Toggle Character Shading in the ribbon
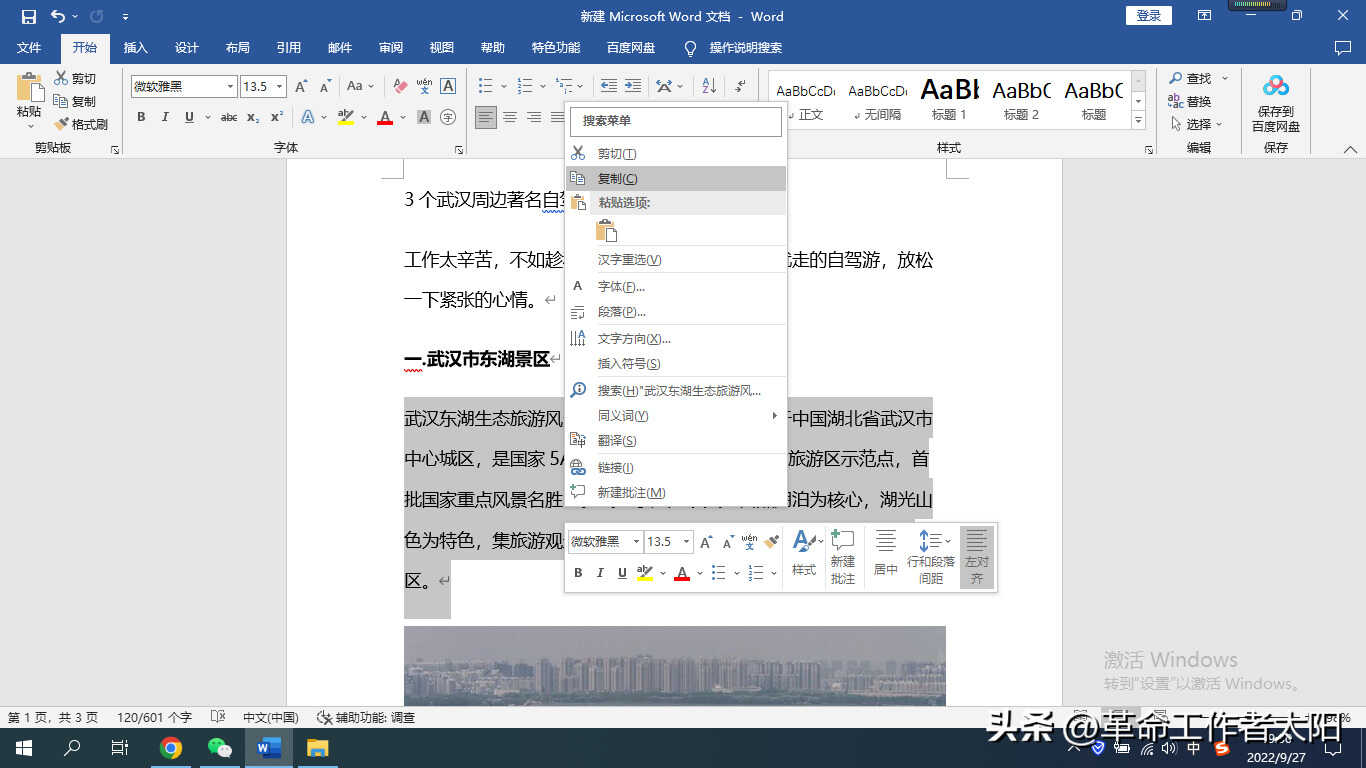 [x=424, y=117]
